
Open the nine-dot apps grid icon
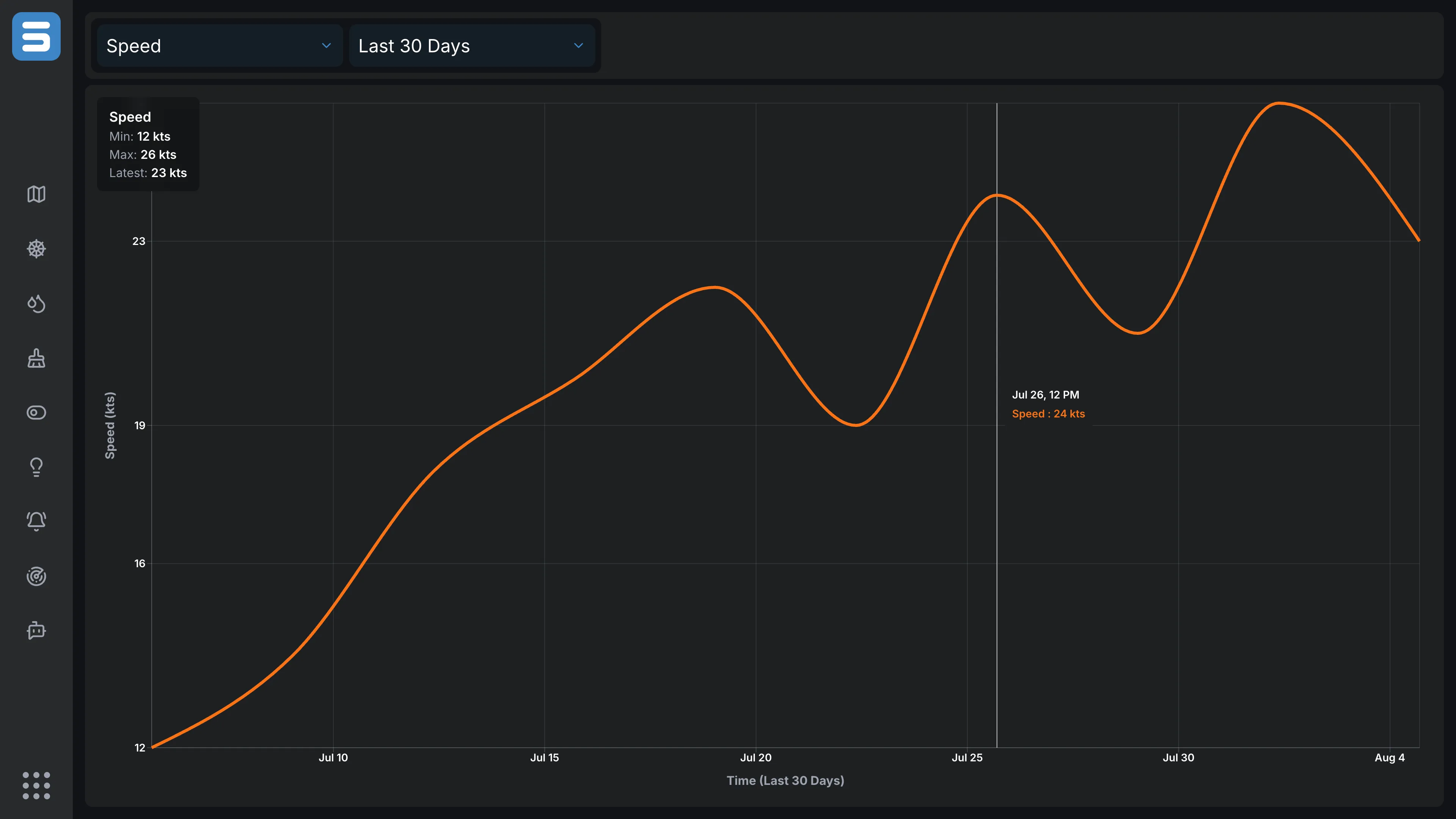tap(36, 786)
